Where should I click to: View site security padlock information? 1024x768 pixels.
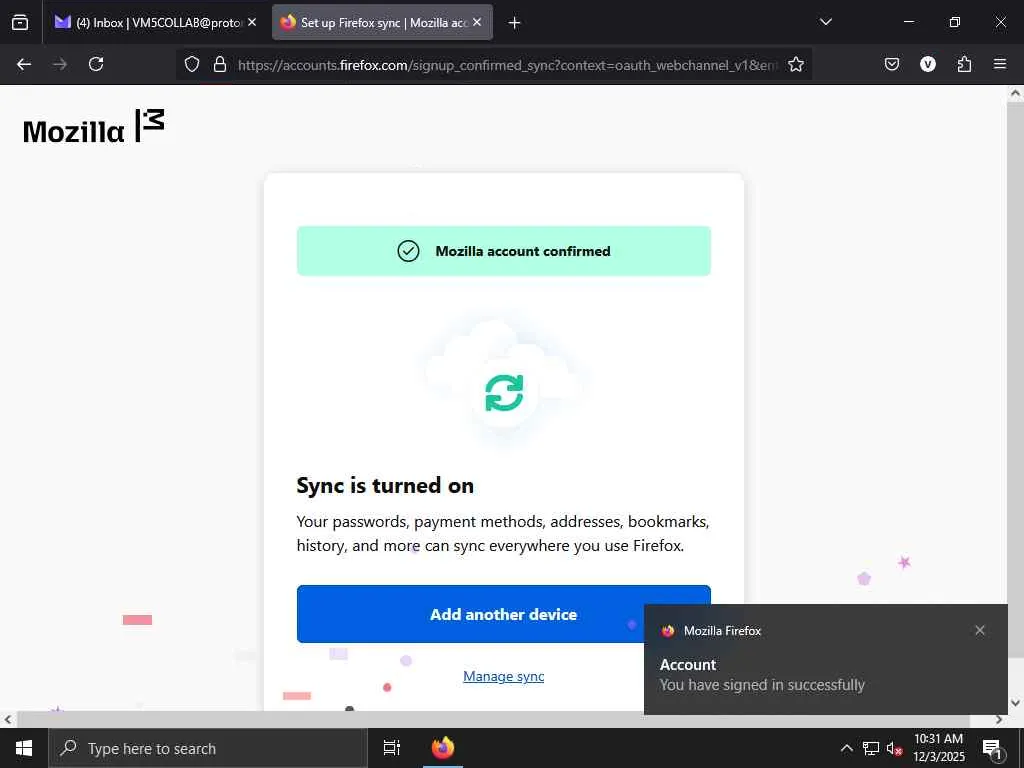[x=220, y=64]
